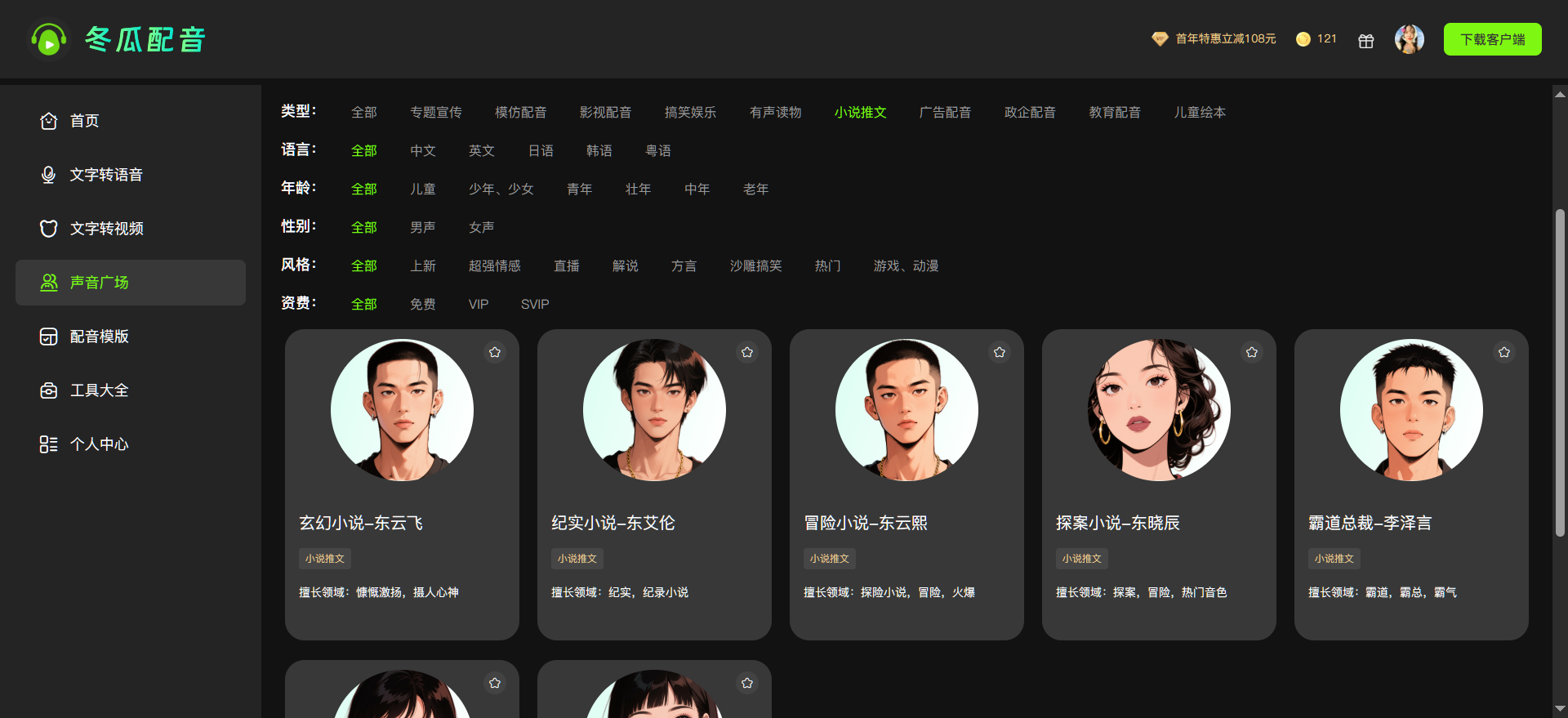Favorite the 纪实小说-东艾伦 voice card star
Image resolution: width=1568 pixels, height=718 pixels.
point(747,352)
